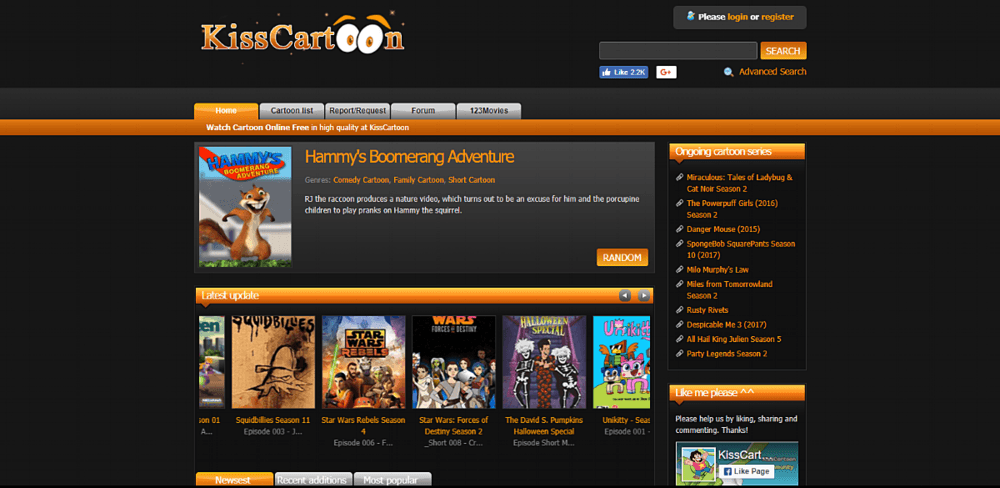Screen dimensions: 1000x488
Task: Click the Facebook Like Page button
Action: (x=746, y=471)
